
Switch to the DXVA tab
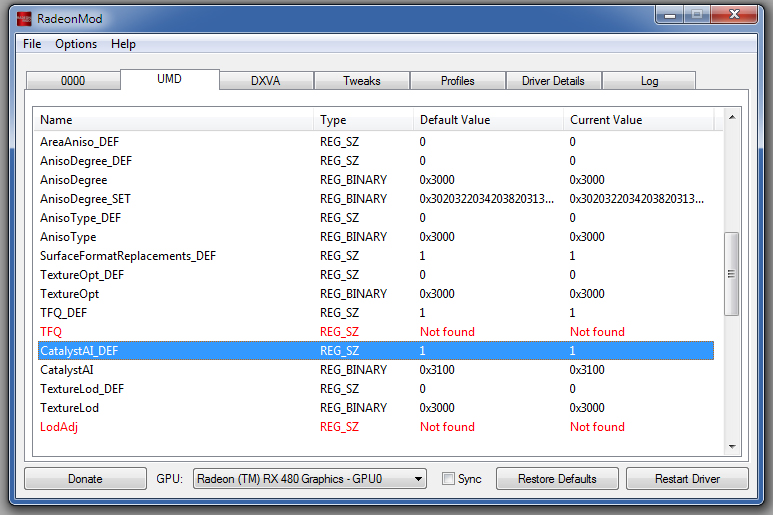[x=266, y=80]
